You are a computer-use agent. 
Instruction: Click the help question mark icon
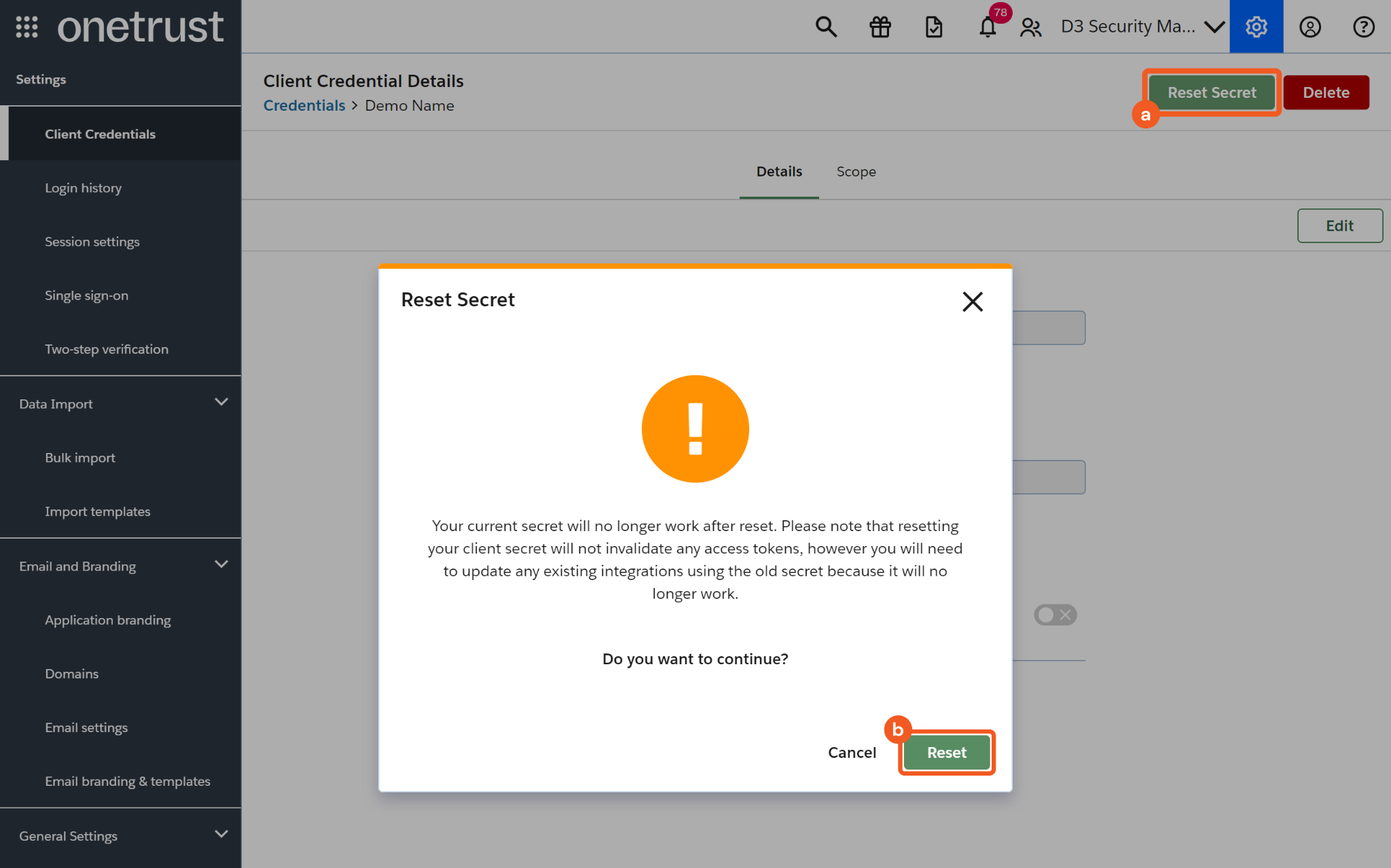1363,27
